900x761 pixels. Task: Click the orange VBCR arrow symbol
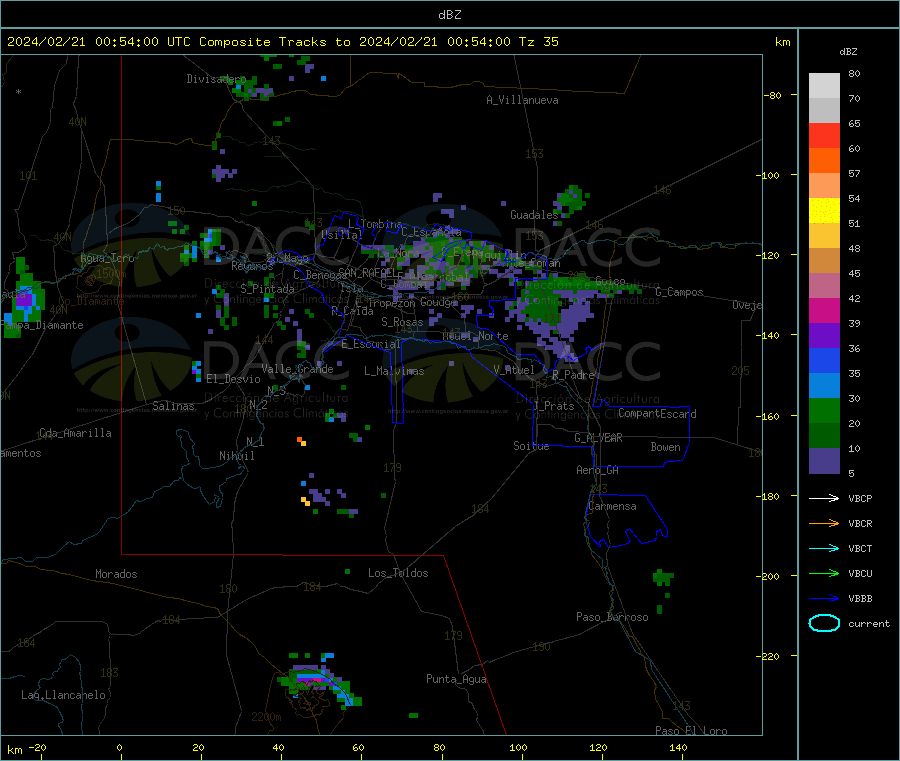point(824,523)
